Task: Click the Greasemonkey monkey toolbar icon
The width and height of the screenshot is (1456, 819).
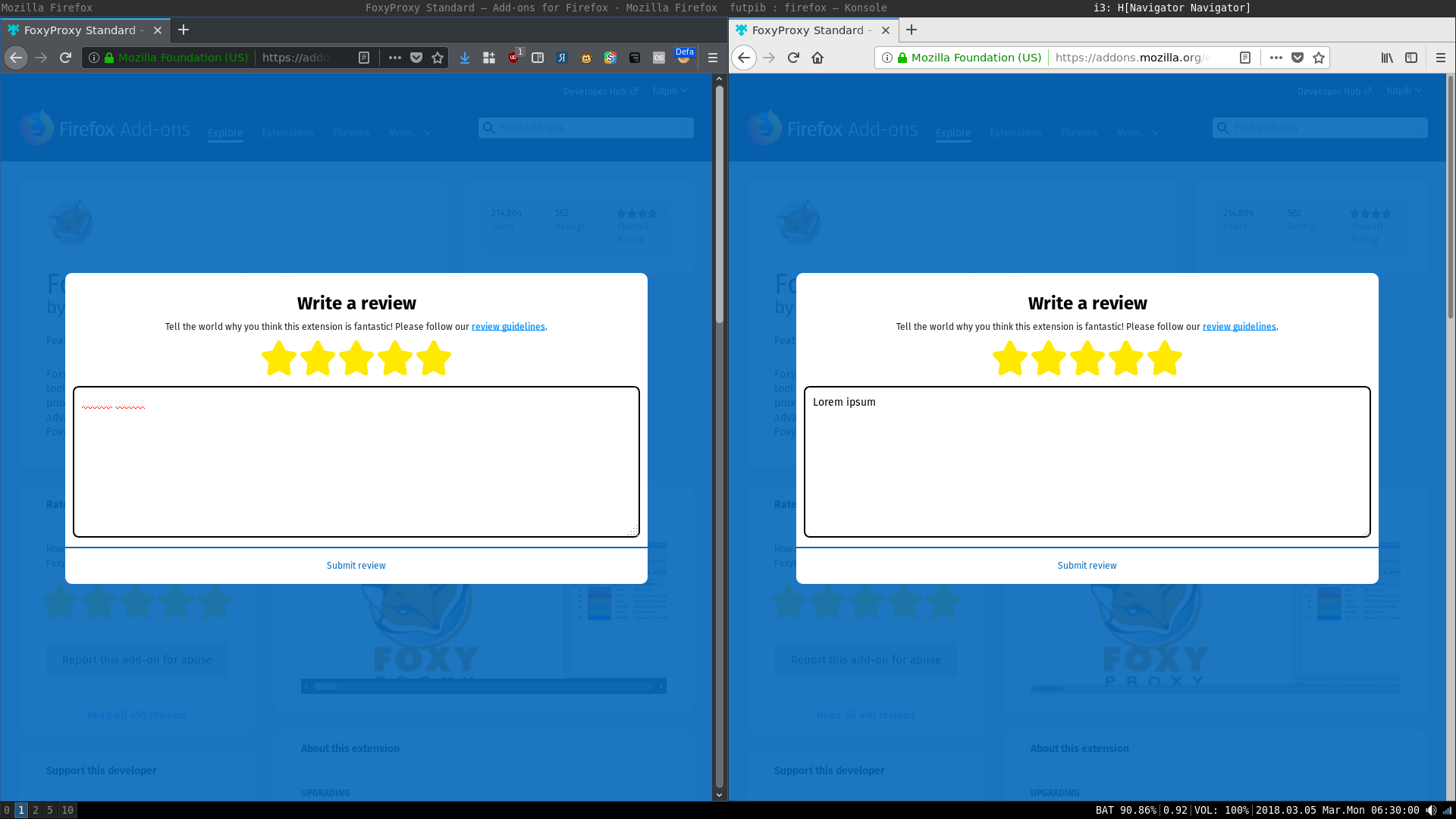Action: (x=586, y=58)
